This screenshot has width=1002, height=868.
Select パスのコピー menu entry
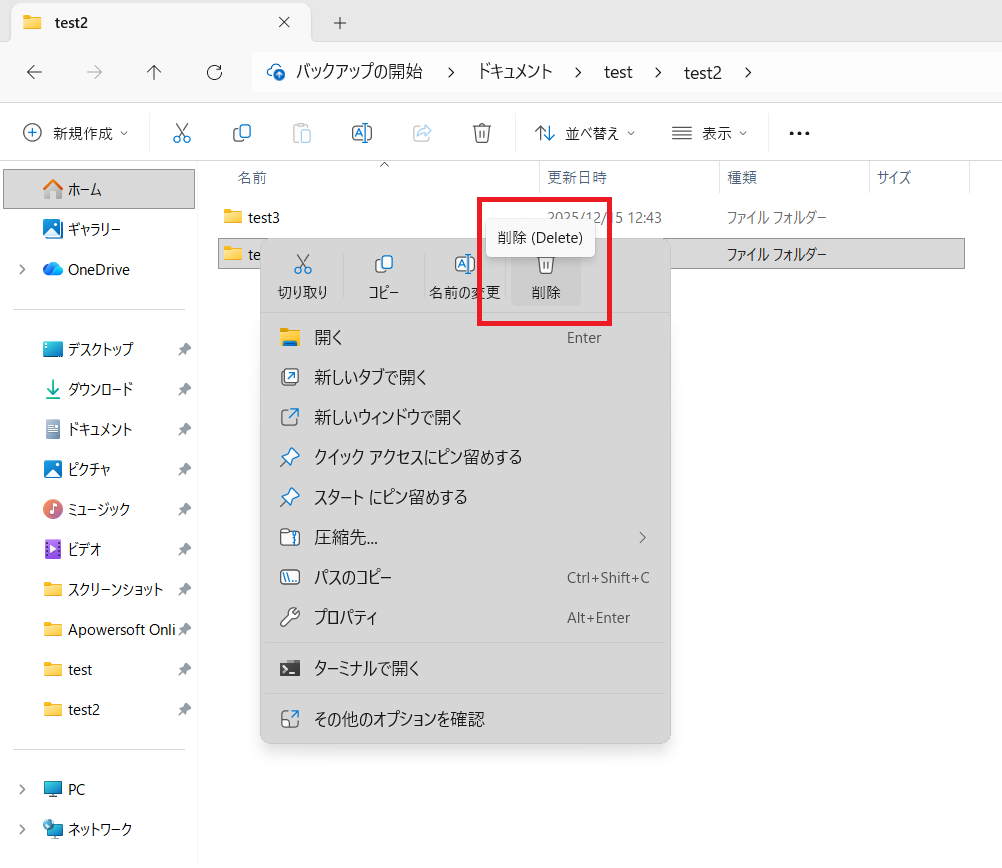pos(465,578)
